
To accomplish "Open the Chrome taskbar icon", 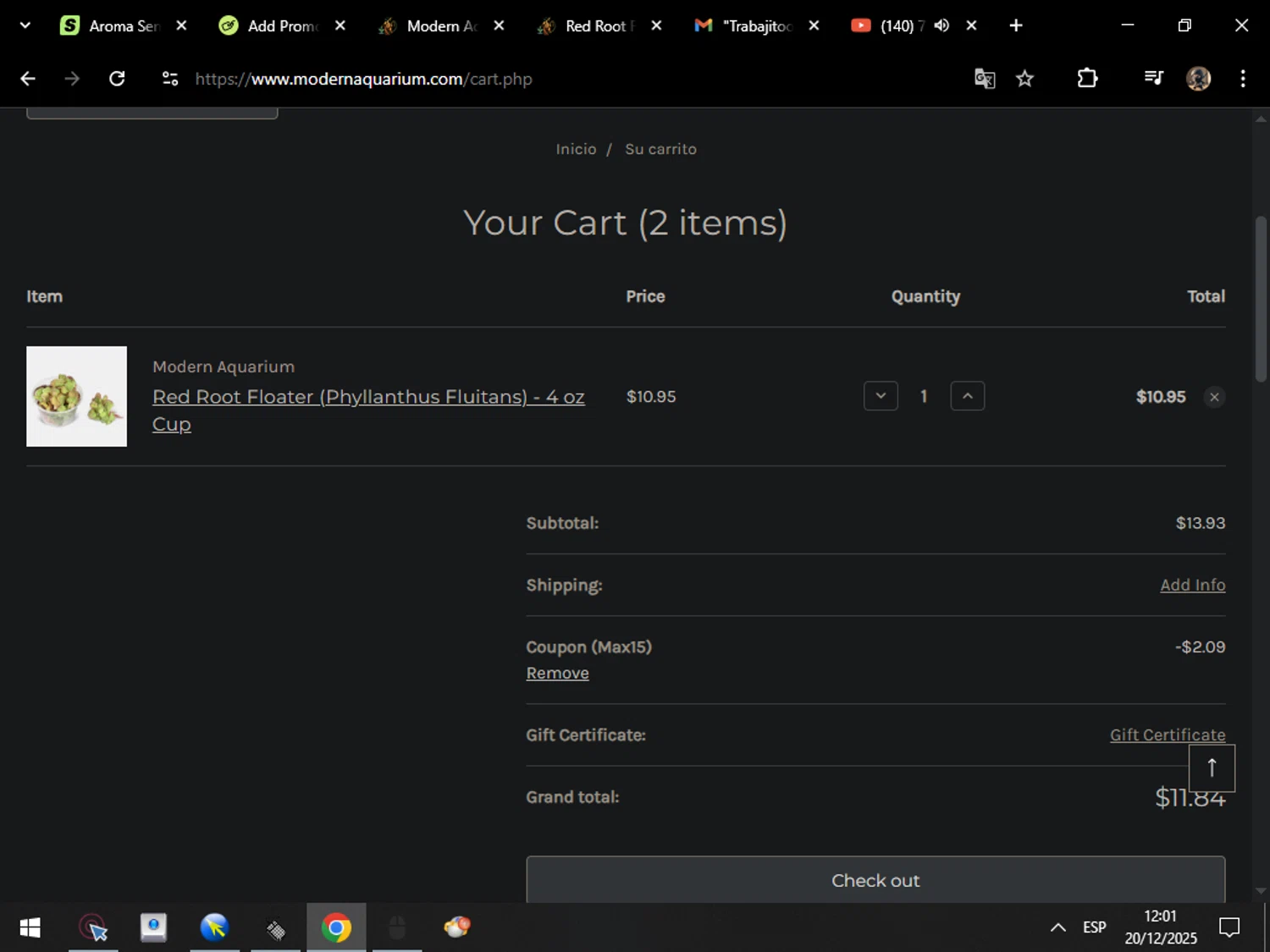I will pyautogui.click(x=336, y=927).
